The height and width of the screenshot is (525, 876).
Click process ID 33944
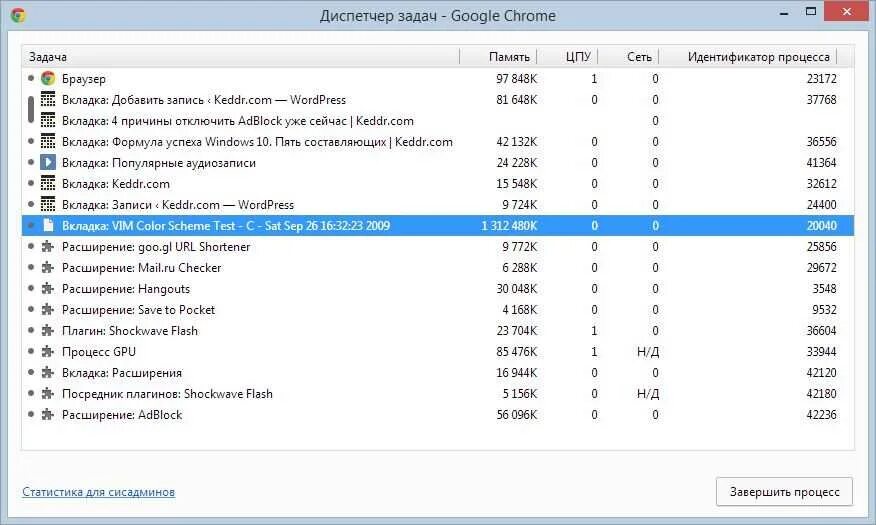821,352
